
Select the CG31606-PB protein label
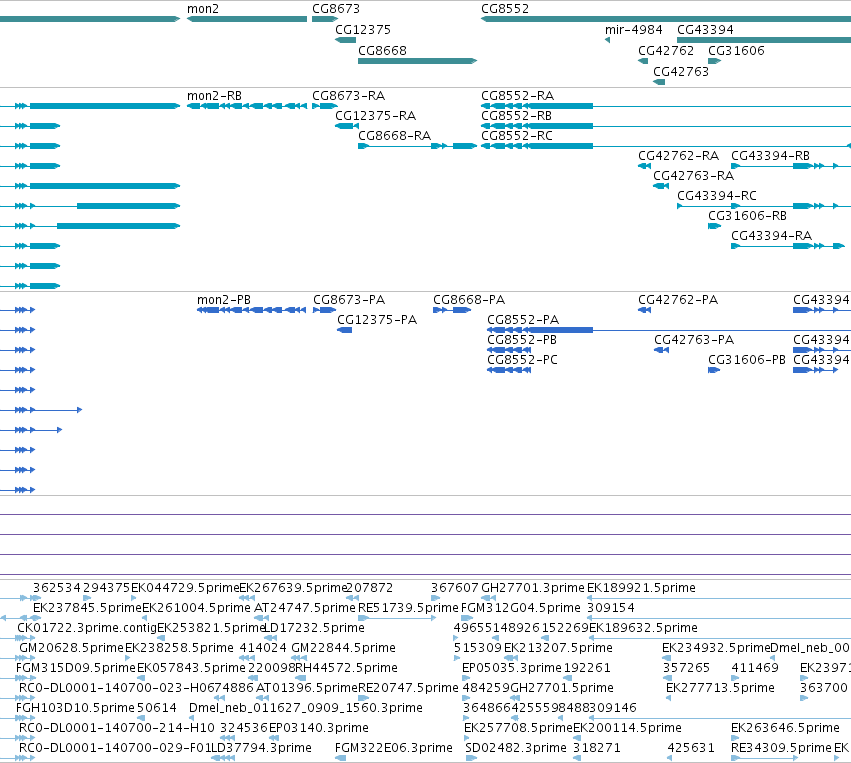[x=747, y=360]
